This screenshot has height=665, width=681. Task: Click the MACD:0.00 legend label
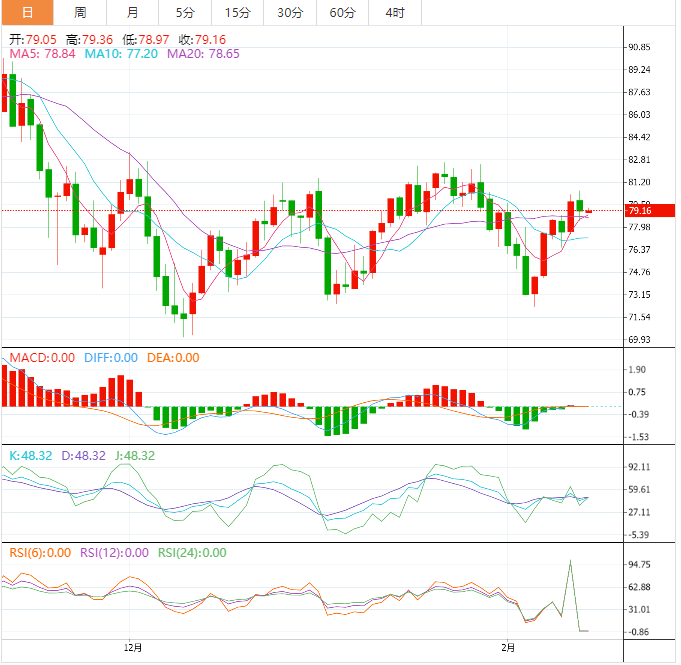[41, 358]
